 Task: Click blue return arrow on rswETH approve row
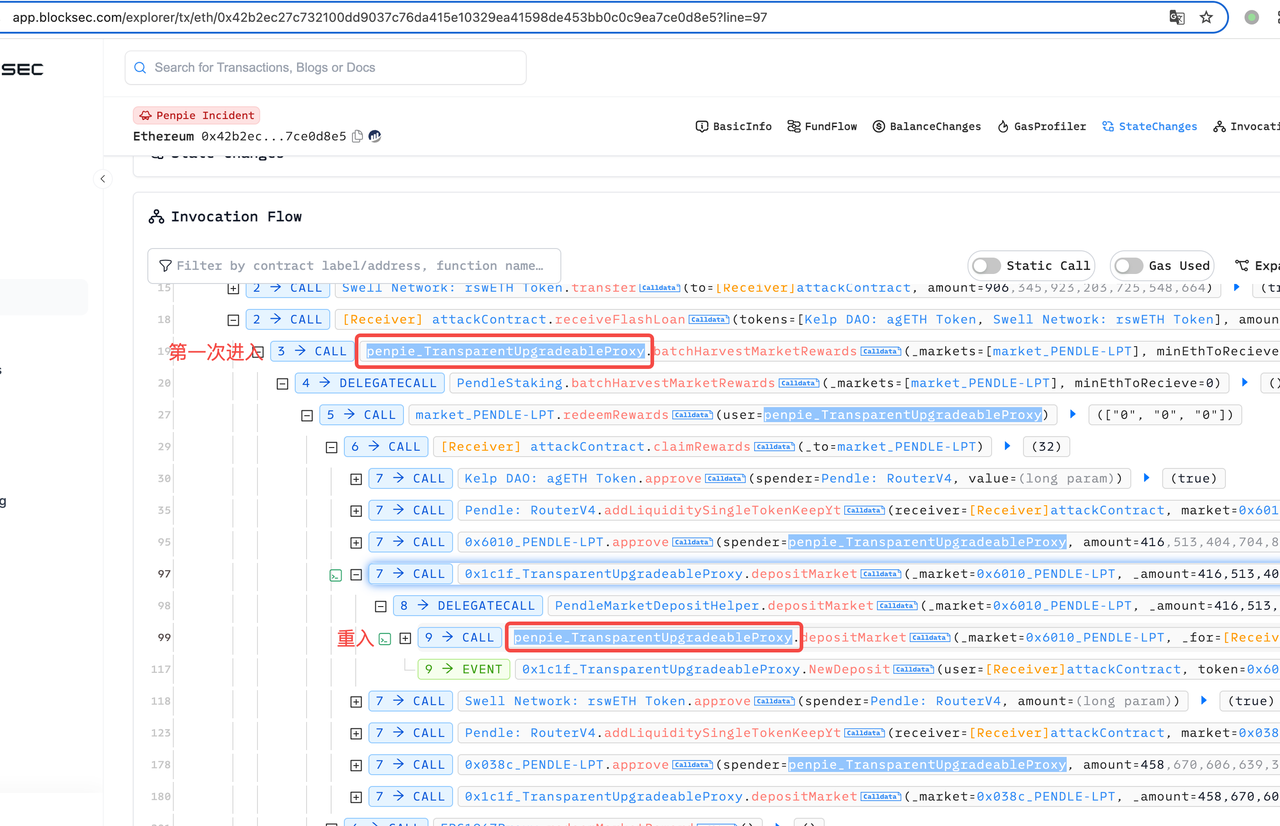coord(1203,701)
